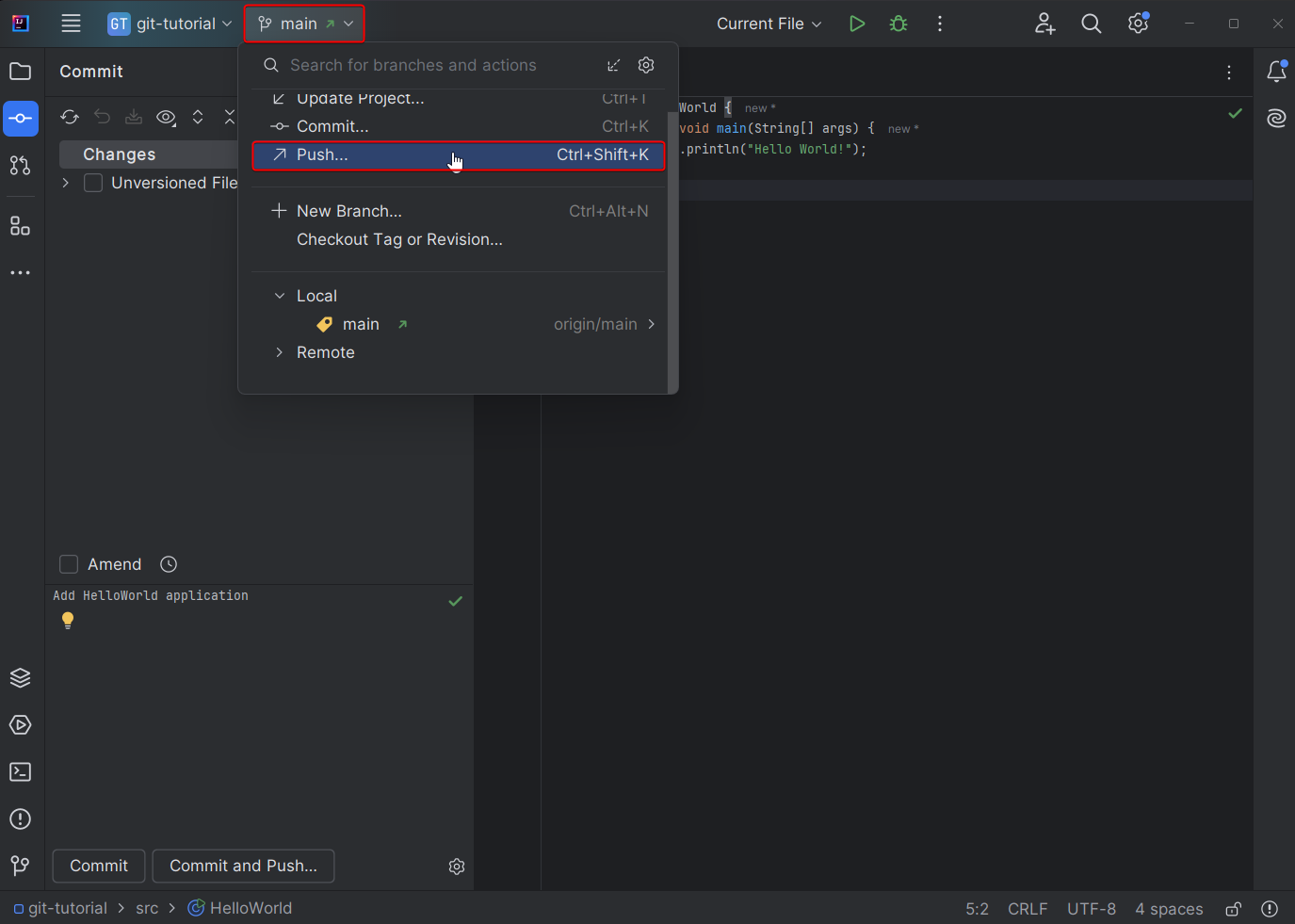Check the Unversioned Files checkbox
The width and height of the screenshot is (1295, 924).
click(x=93, y=183)
